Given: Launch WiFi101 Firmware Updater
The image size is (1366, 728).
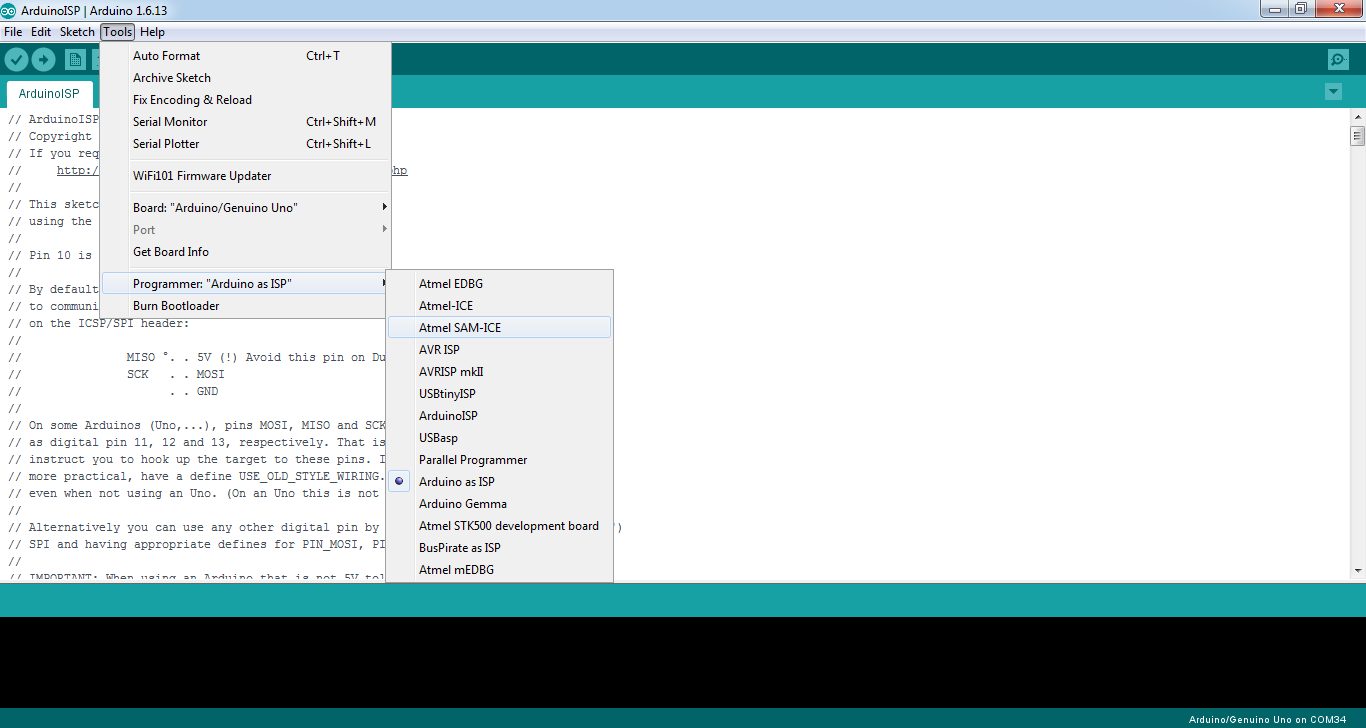Looking at the screenshot, I should click(x=245, y=176).
